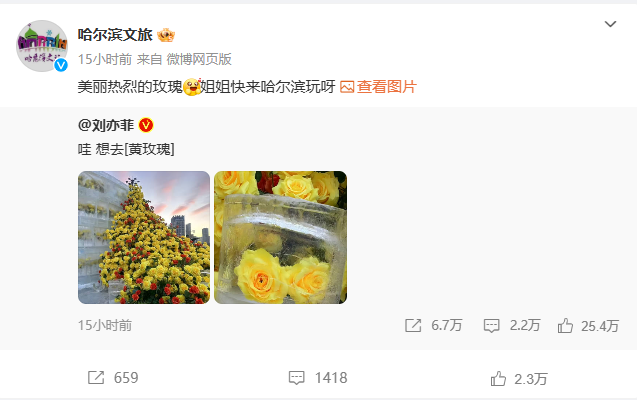
Task: Like the original post with 25.4万 likes
Action: click(x=565, y=326)
